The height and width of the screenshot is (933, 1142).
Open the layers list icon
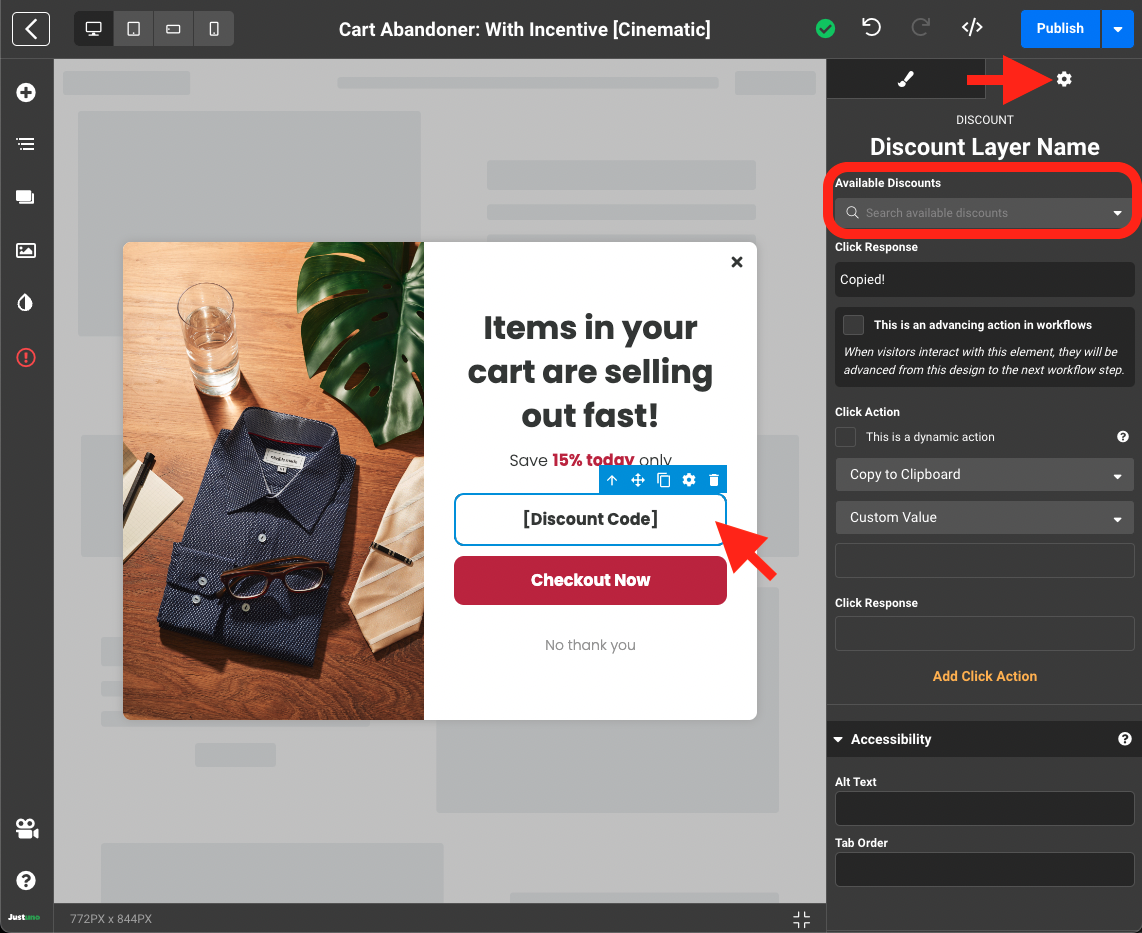point(26,145)
